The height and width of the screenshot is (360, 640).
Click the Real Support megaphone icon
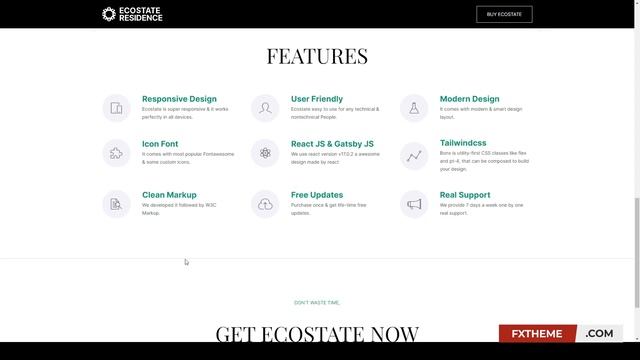pyautogui.click(x=414, y=204)
